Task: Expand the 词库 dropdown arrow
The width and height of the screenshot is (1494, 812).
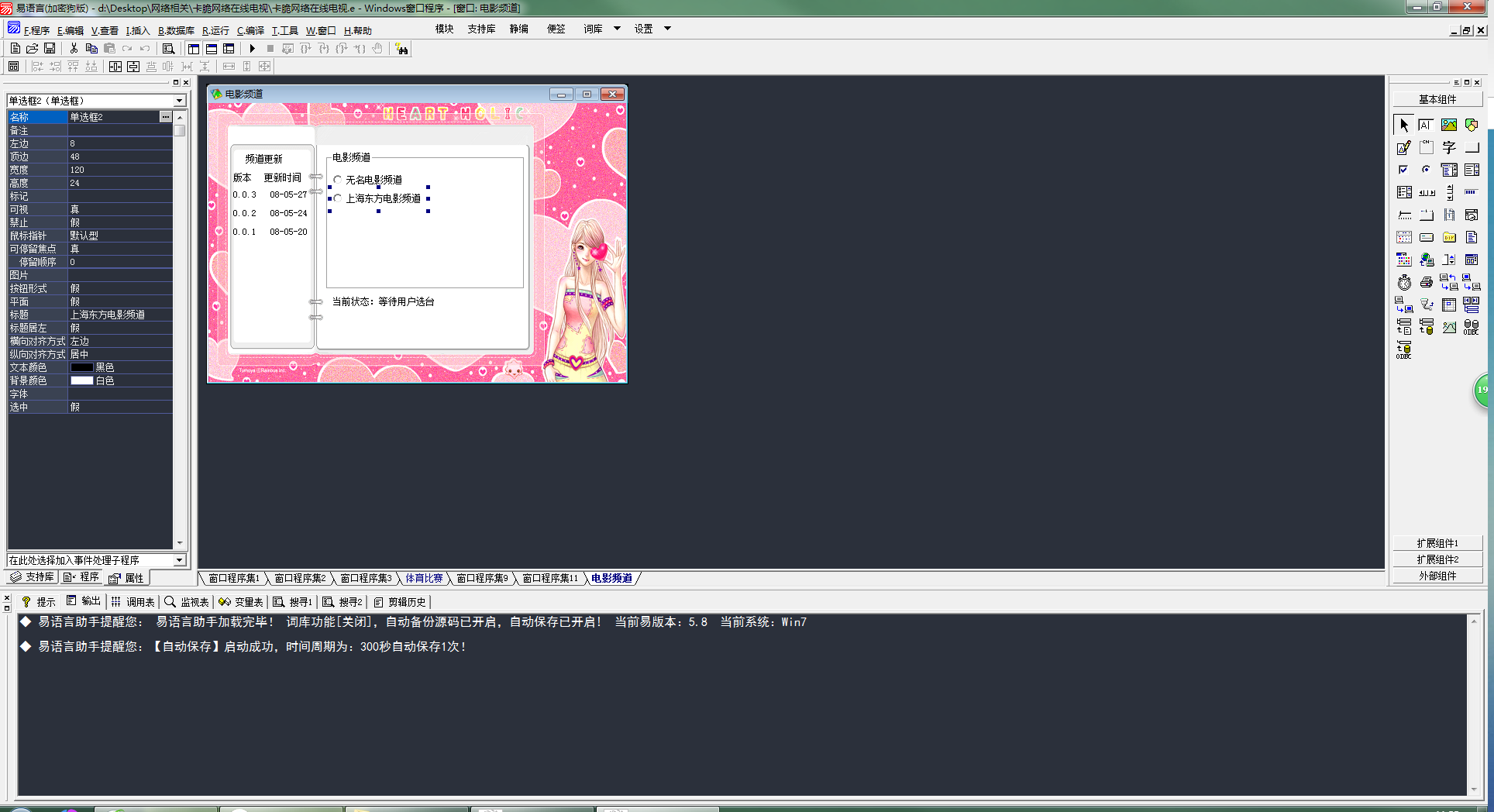Action: click(617, 29)
